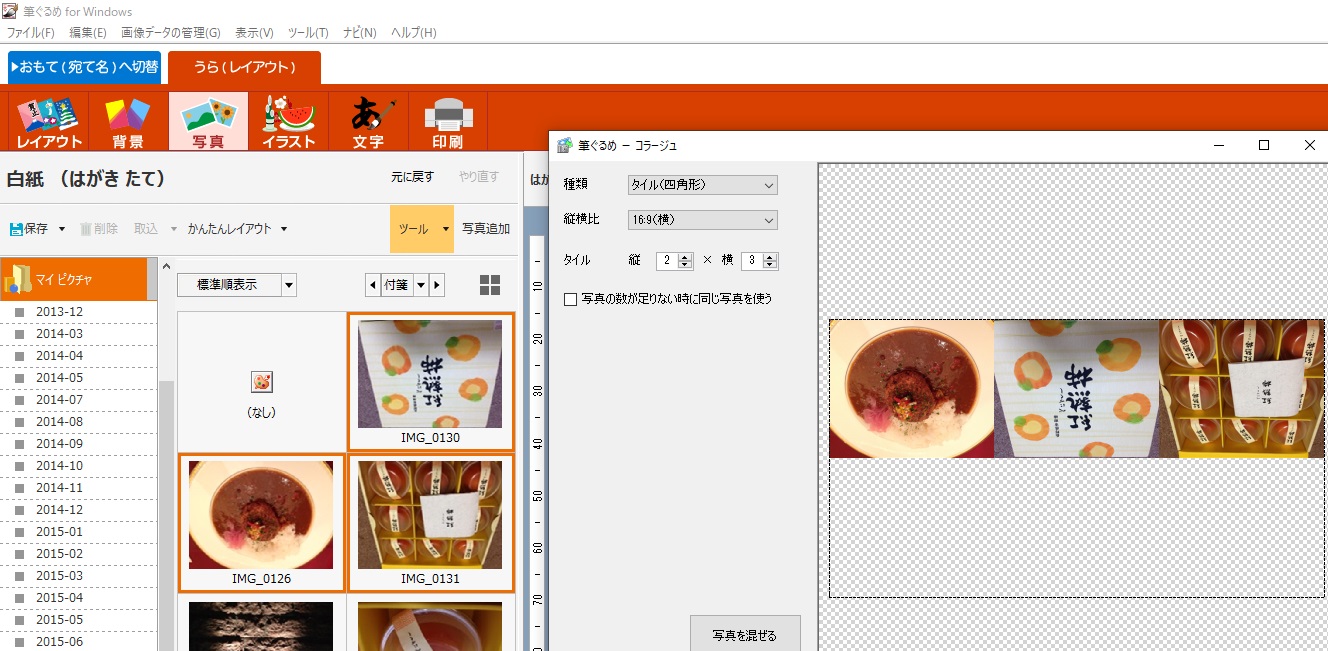Open the イラスト illustration tool
1328x651 pixels.
pos(288,121)
